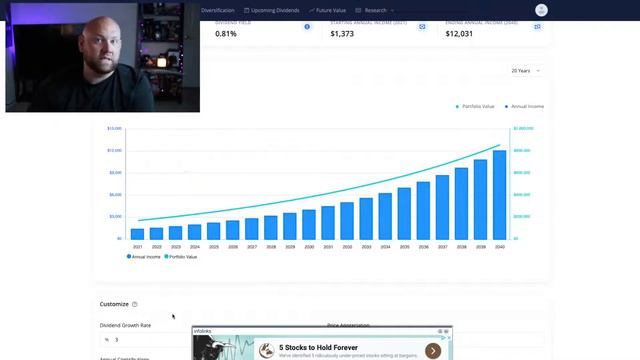Open the Diversification tab
Viewport: 640px width, 360px height.
pos(218,10)
